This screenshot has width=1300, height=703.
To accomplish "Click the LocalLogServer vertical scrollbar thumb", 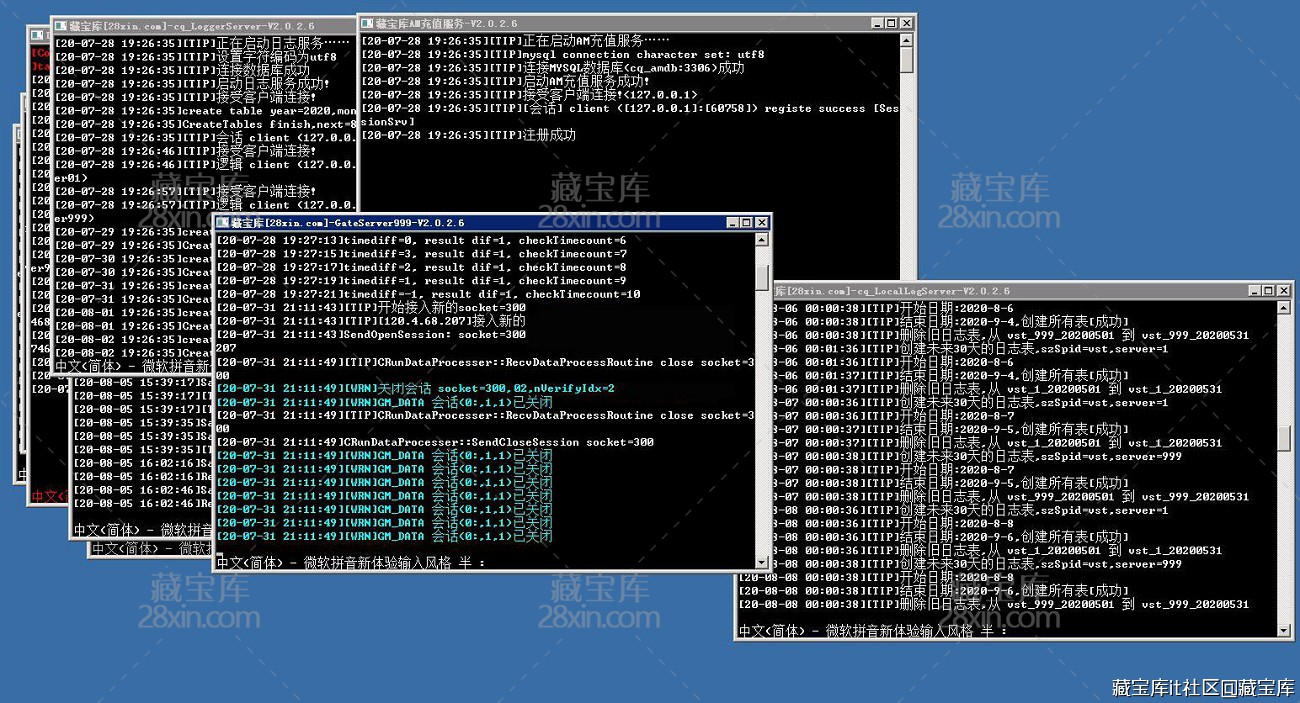I will tap(1284, 437).
